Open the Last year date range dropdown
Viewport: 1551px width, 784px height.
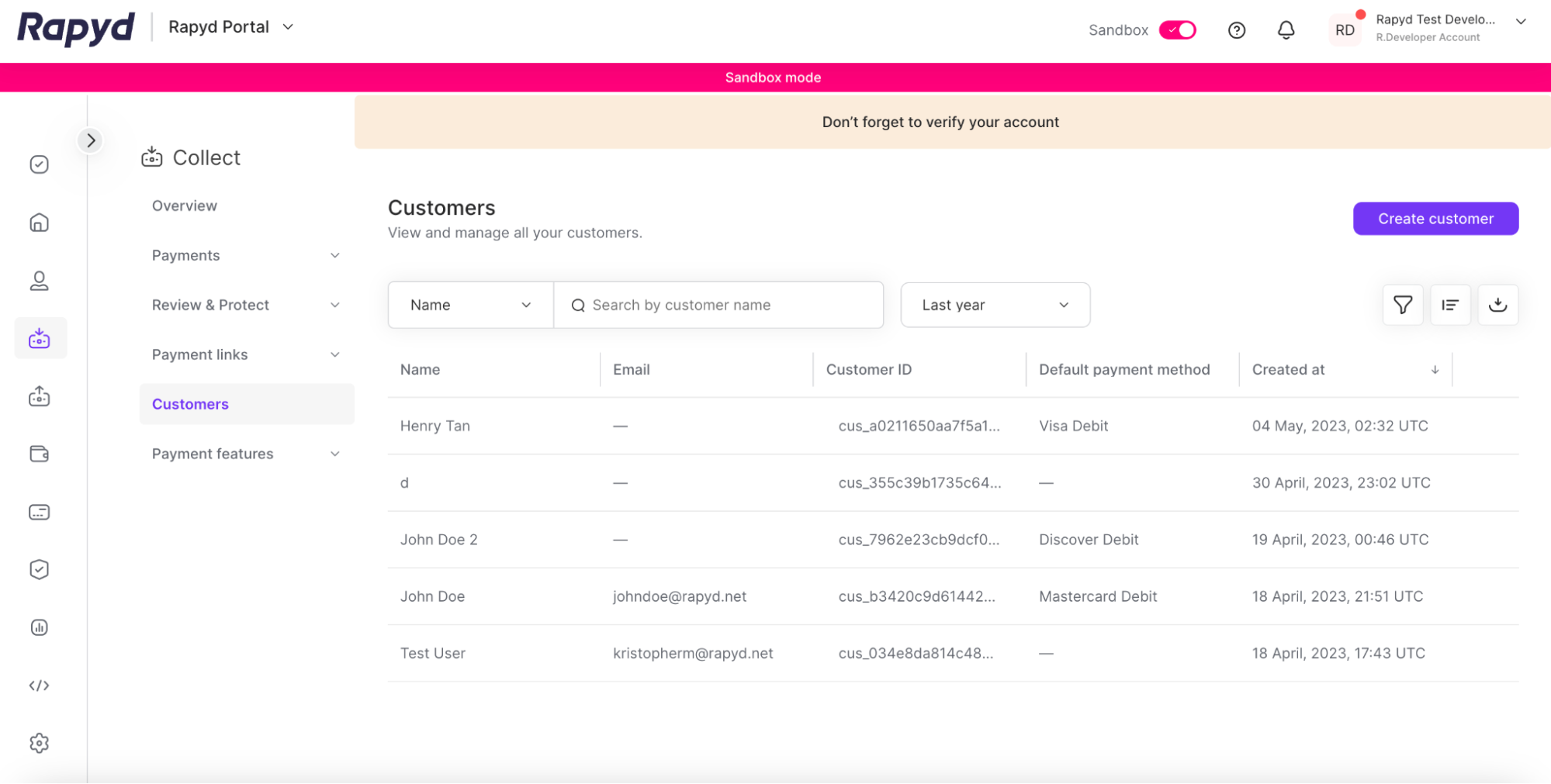pyautogui.click(x=995, y=305)
